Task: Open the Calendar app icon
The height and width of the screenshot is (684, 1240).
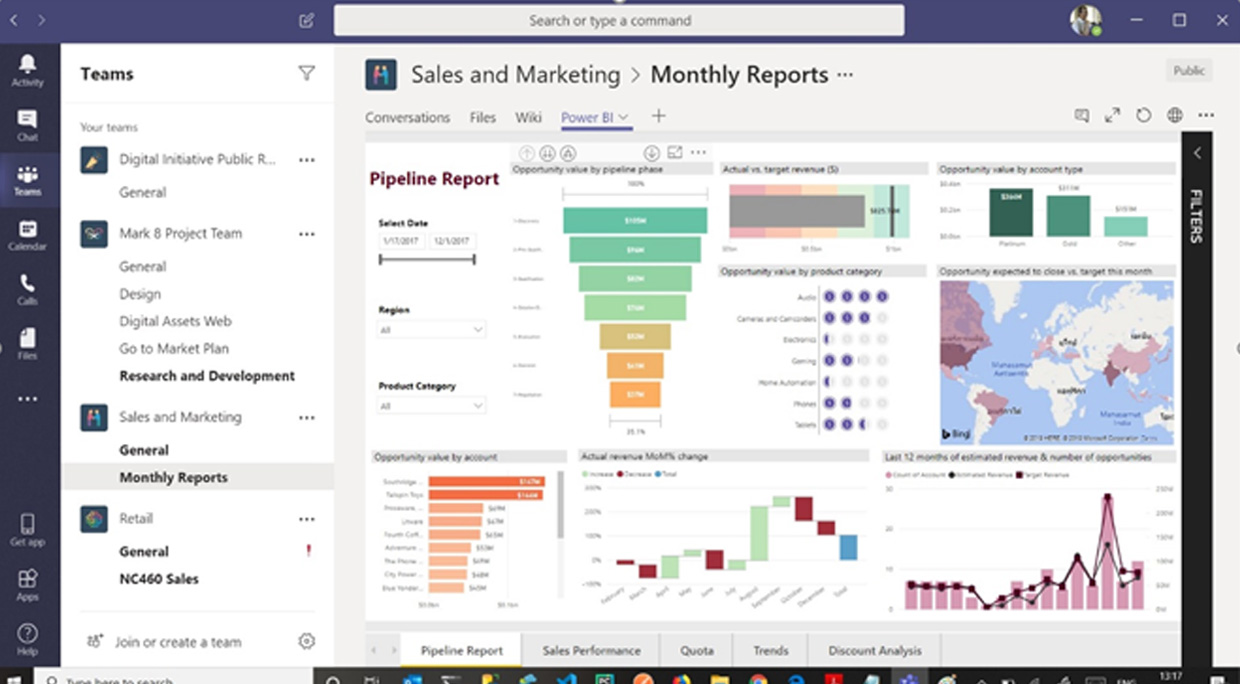Action: point(27,235)
